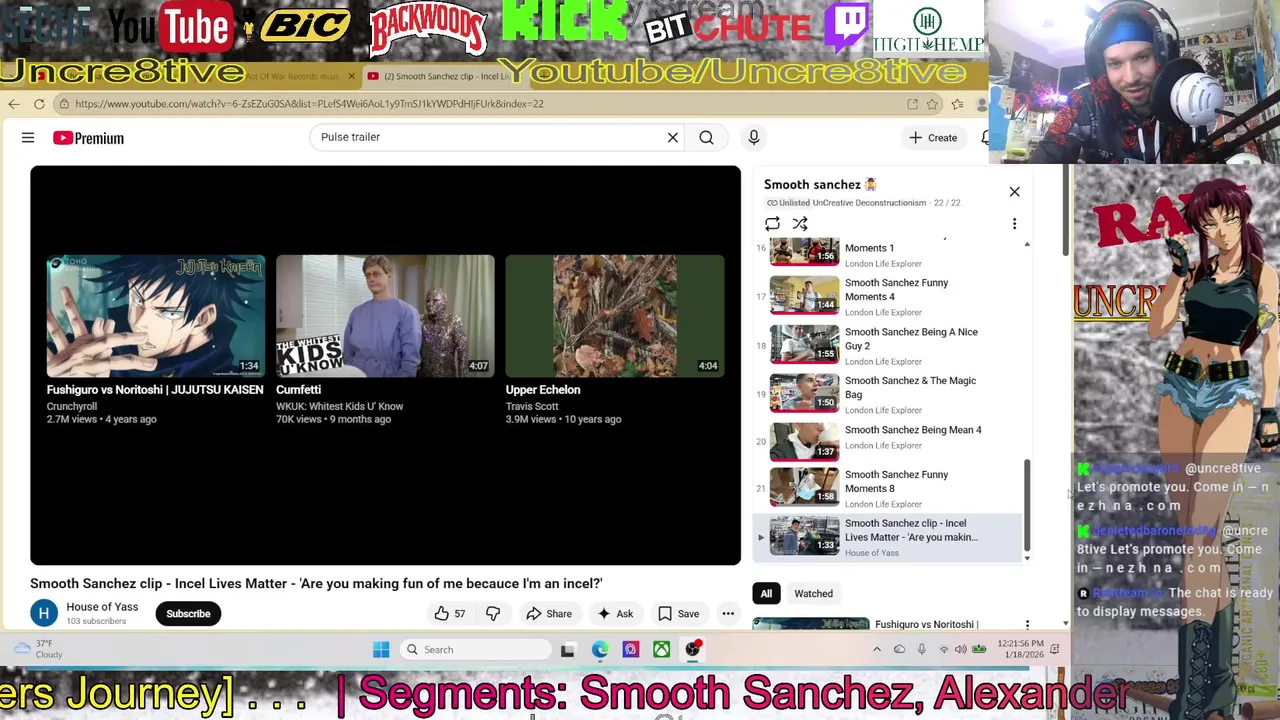Select the browser address bar URL

pos(309,104)
